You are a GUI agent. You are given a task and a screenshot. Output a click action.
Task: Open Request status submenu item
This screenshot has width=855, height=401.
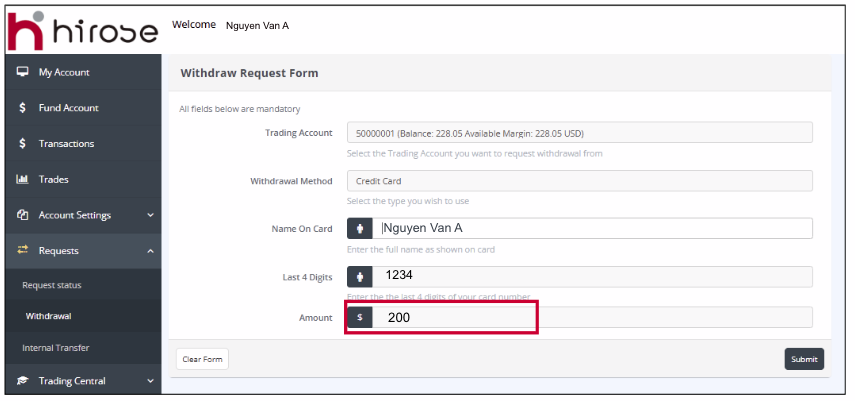pyautogui.click(x=52, y=285)
